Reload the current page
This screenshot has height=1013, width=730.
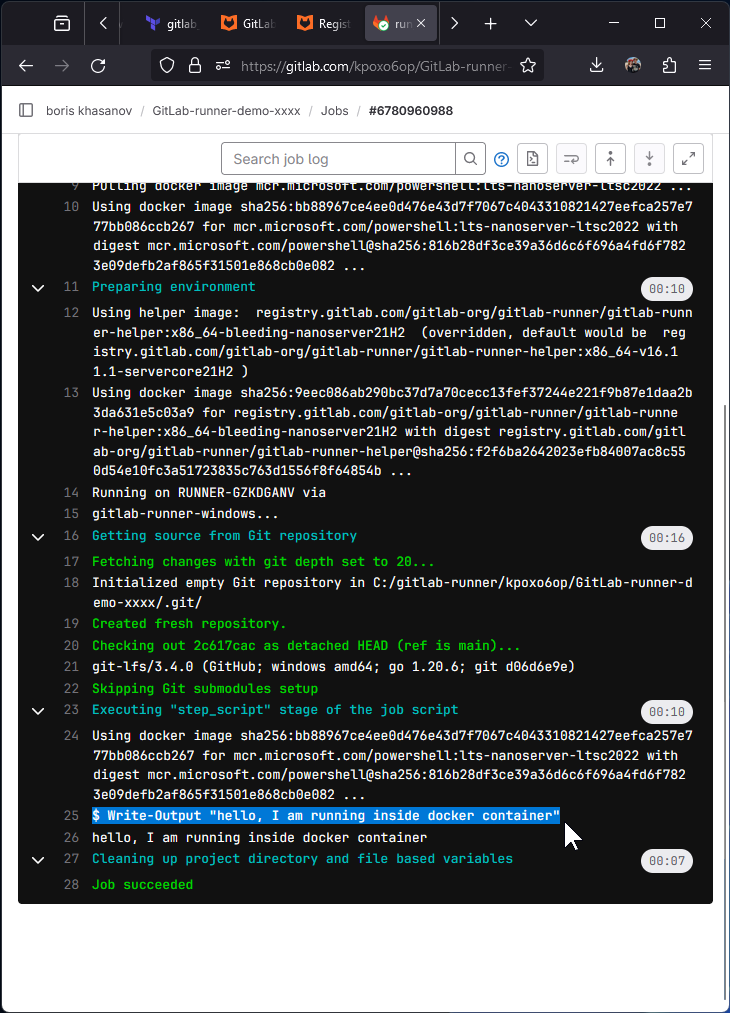(98, 65)
